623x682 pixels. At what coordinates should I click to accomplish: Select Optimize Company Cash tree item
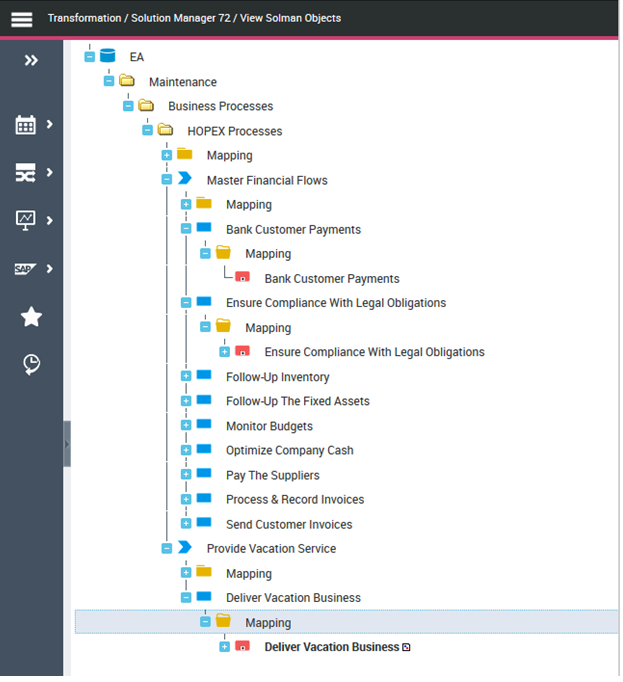[x=289, y=451]
